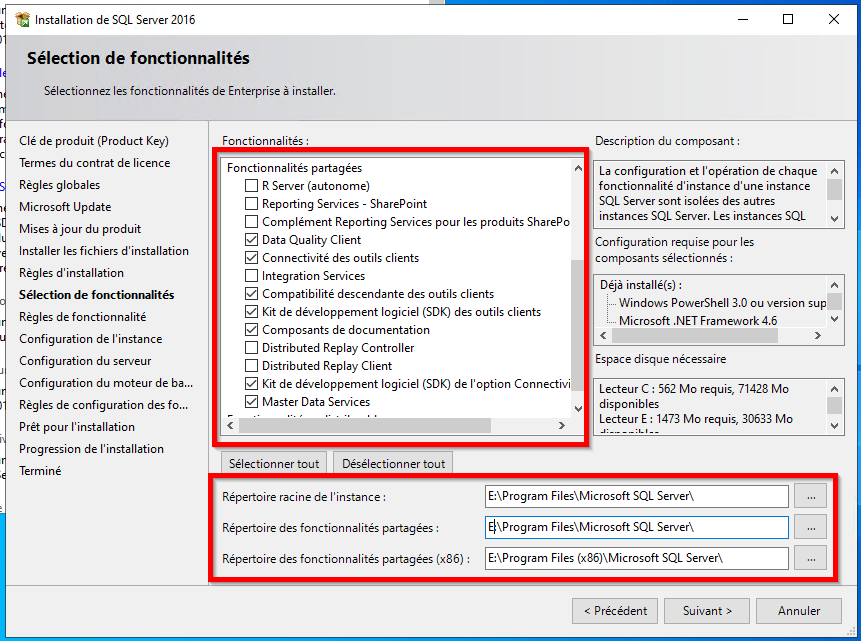
Task: Click the Terminé step in the sidebar
Action: [40, 470]
